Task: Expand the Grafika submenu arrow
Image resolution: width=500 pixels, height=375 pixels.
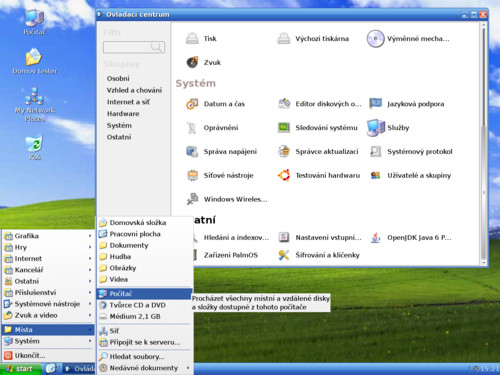Action: pos(90,236)
